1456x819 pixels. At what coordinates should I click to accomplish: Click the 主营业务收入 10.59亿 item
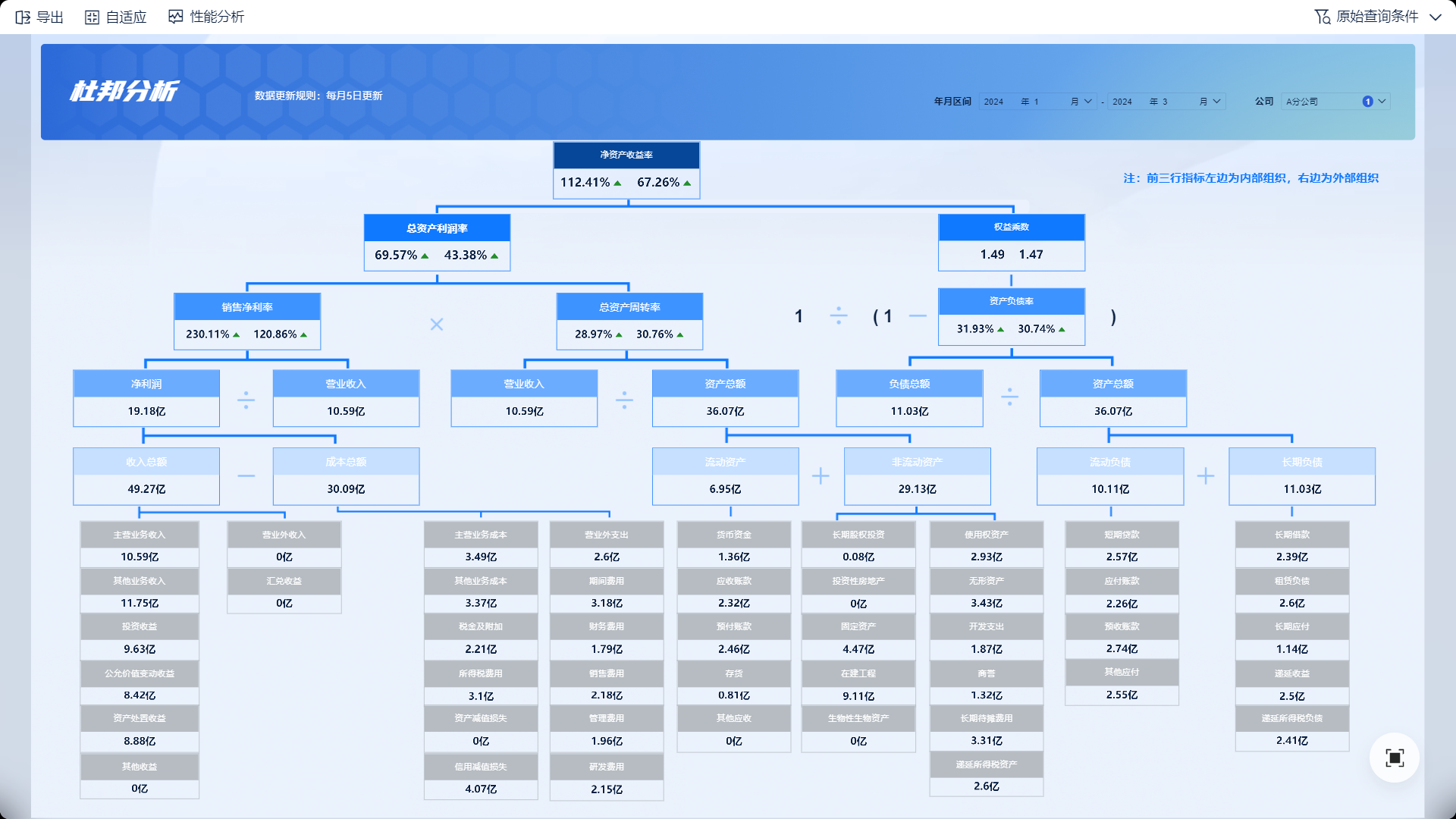(x=140, y=544)
